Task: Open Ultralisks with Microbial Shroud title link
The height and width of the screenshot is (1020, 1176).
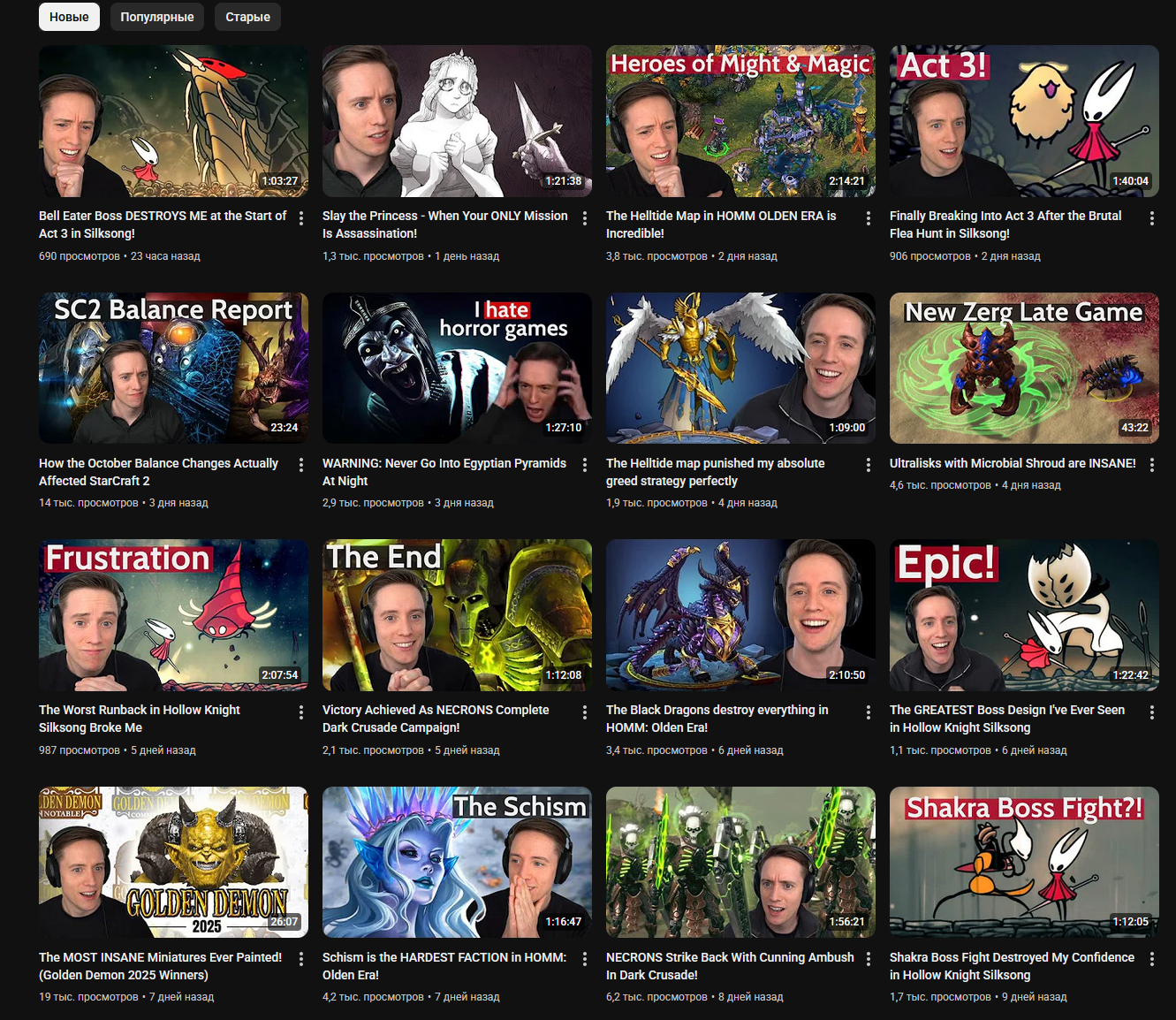Action: (x=1013, y=463)
